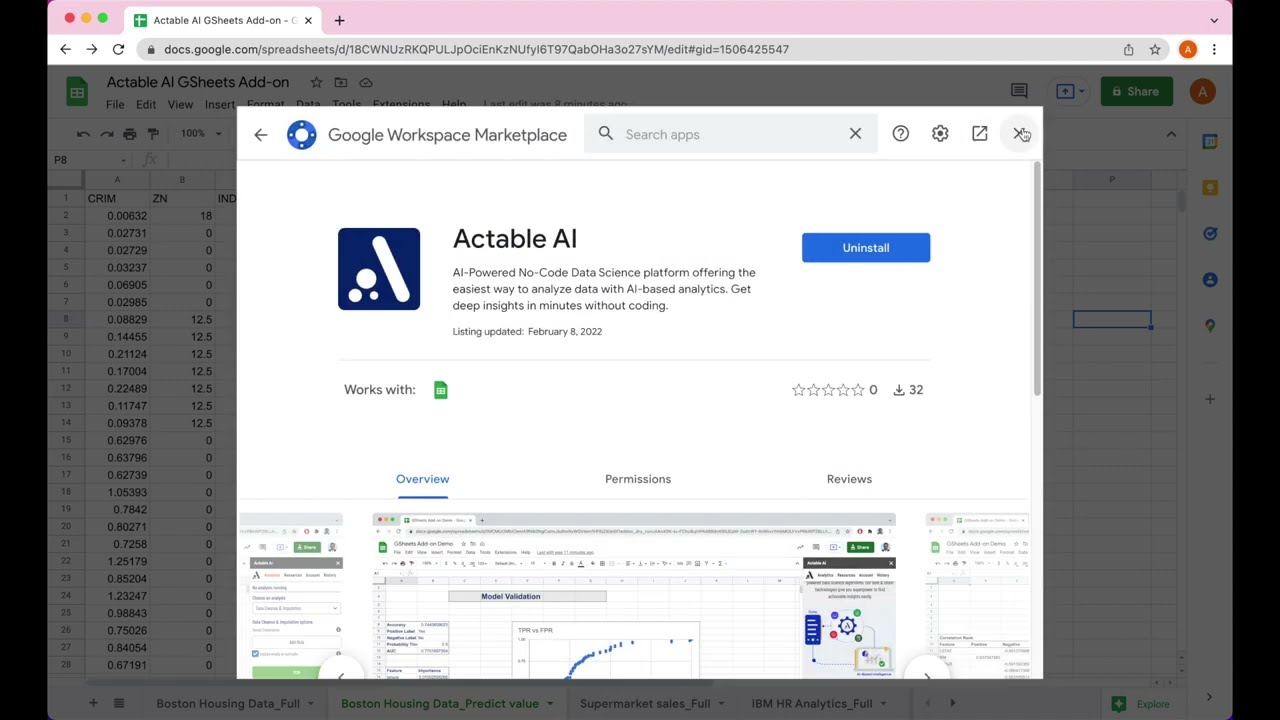This screenshot has height=720, width=1280.
Task: Open the Contacts icon in side panel
Action: coord(1210,280)
